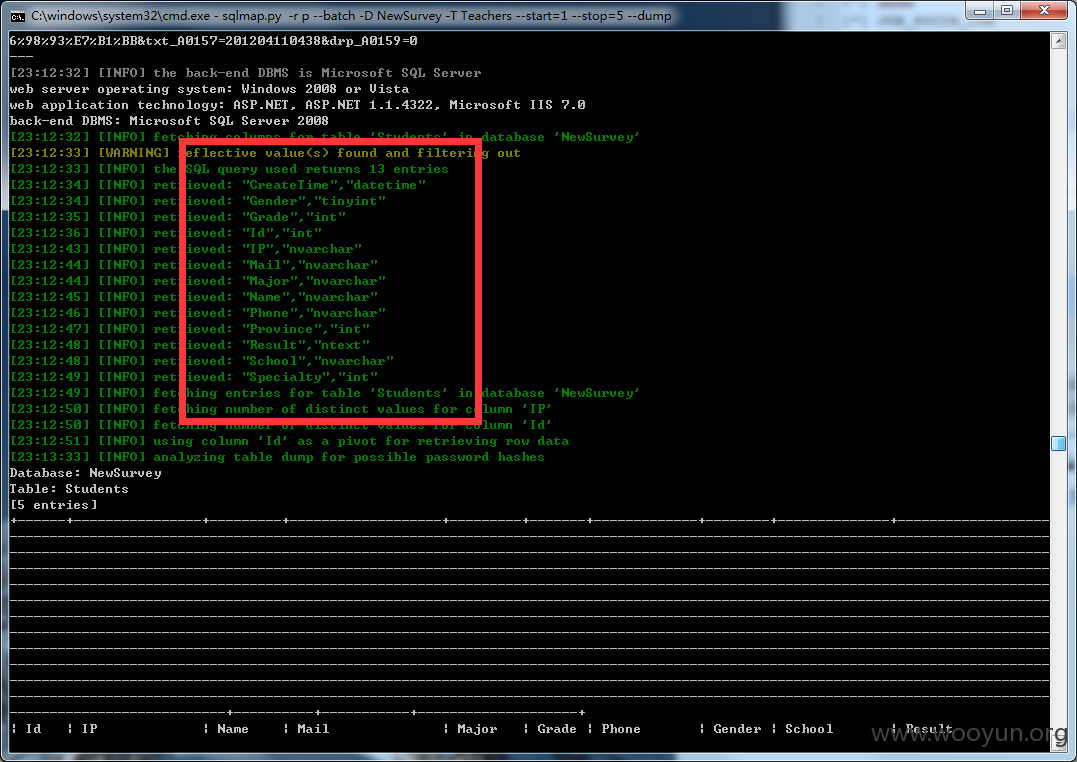
Task: Click the '[23:12:51]' timestamp
Action: coord(49,441)
